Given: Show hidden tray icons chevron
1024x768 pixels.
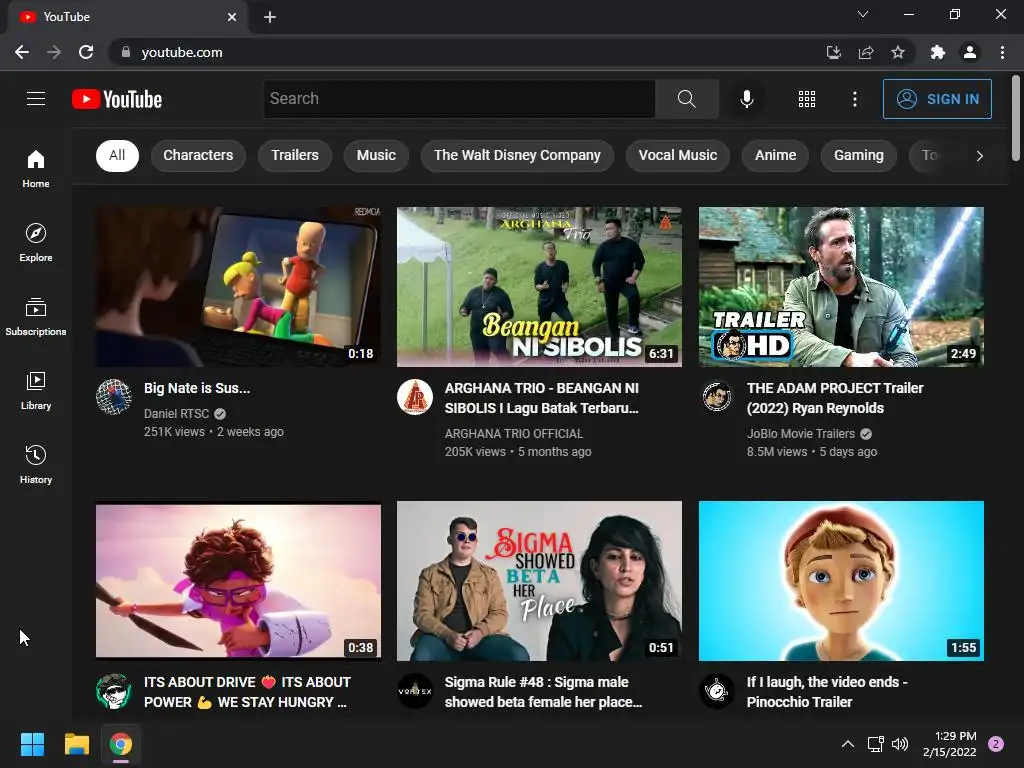Looking at the screenshot, I should (848, 744).
